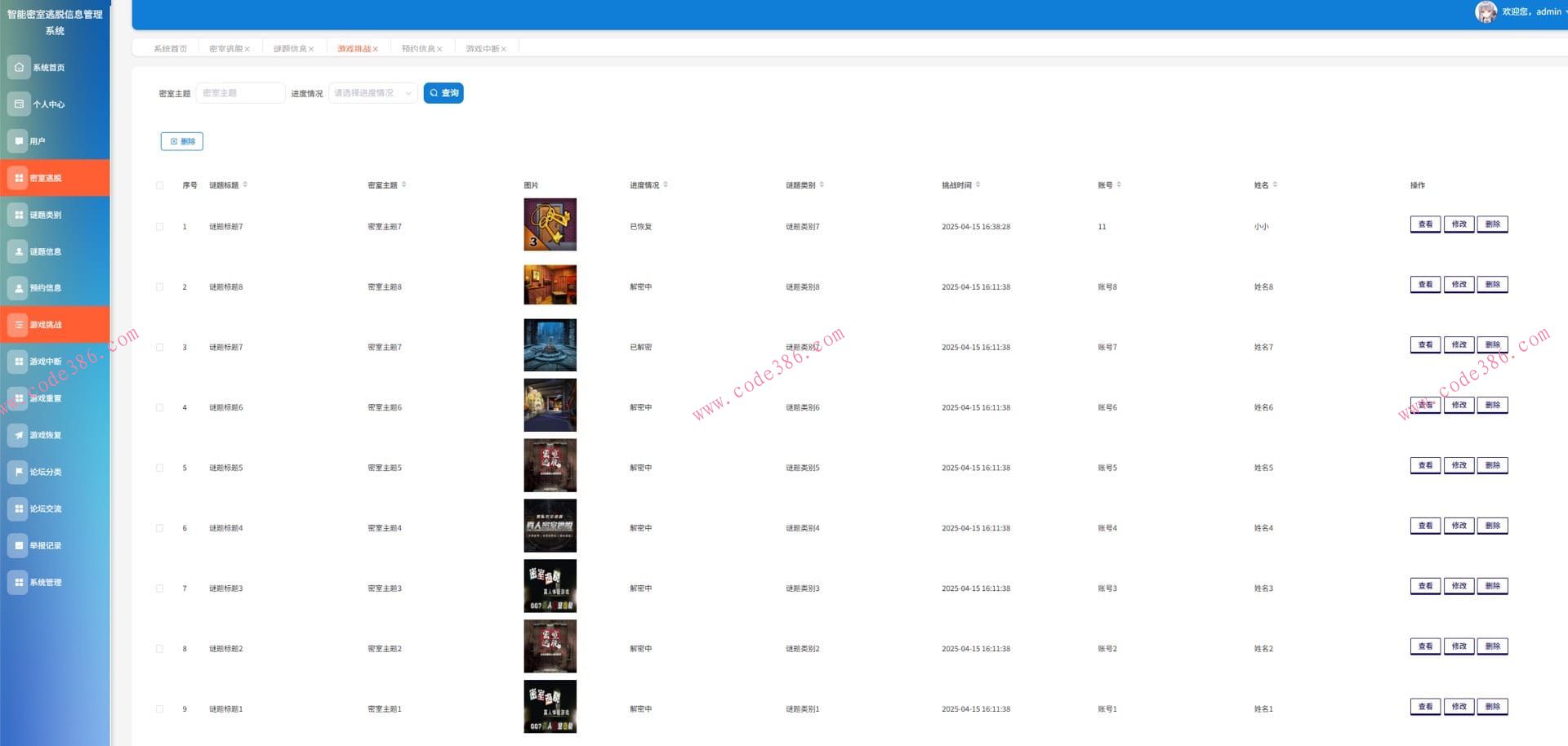Image resolution: width=1568 pixels, height=746 pixels.
Task: Tick the checkbox for row 3
Action: pyautogui.click(x=159, y=348)
